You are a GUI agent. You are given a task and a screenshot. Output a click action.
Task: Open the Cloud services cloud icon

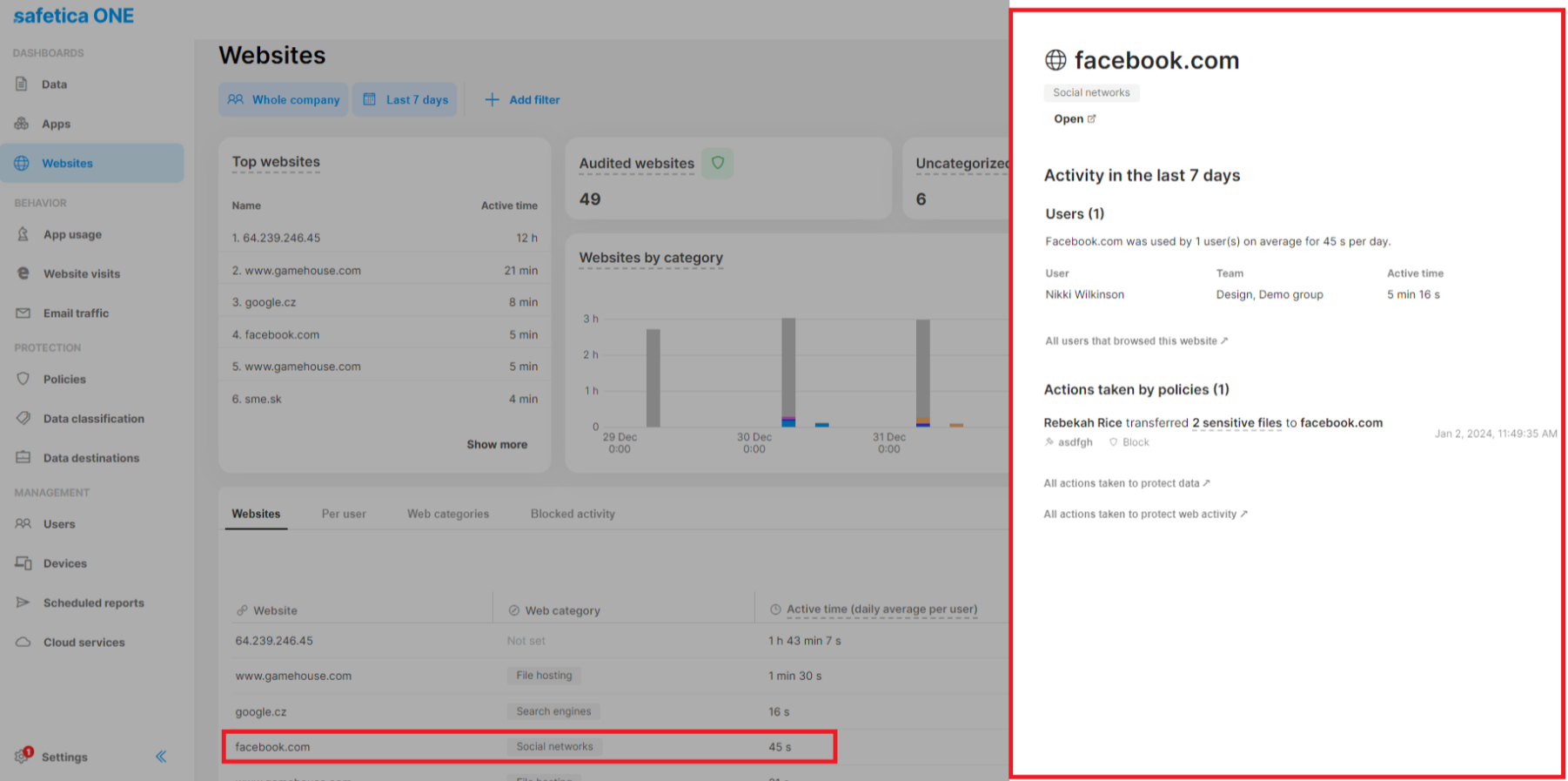pyautogui.click(x=23, y=642)
